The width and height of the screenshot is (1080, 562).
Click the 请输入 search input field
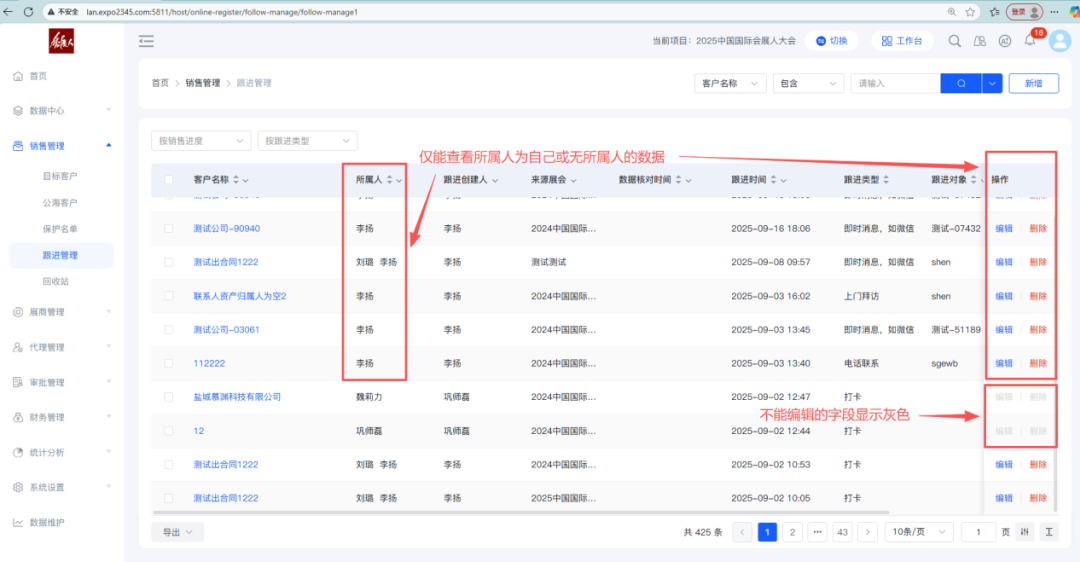pos(894,83)
